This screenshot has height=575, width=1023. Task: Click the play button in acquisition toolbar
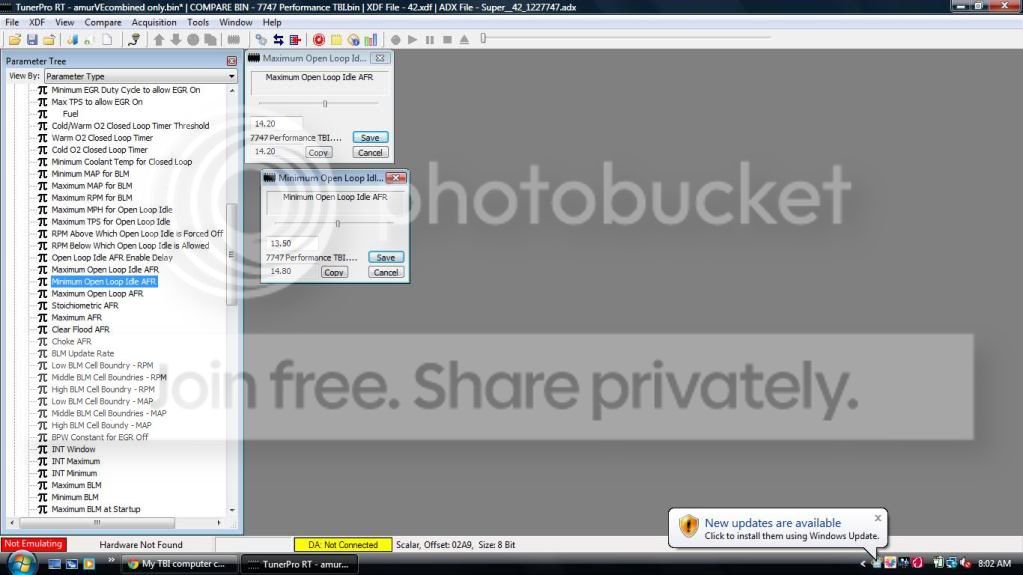pyautogui.click(x=412, y=40)
